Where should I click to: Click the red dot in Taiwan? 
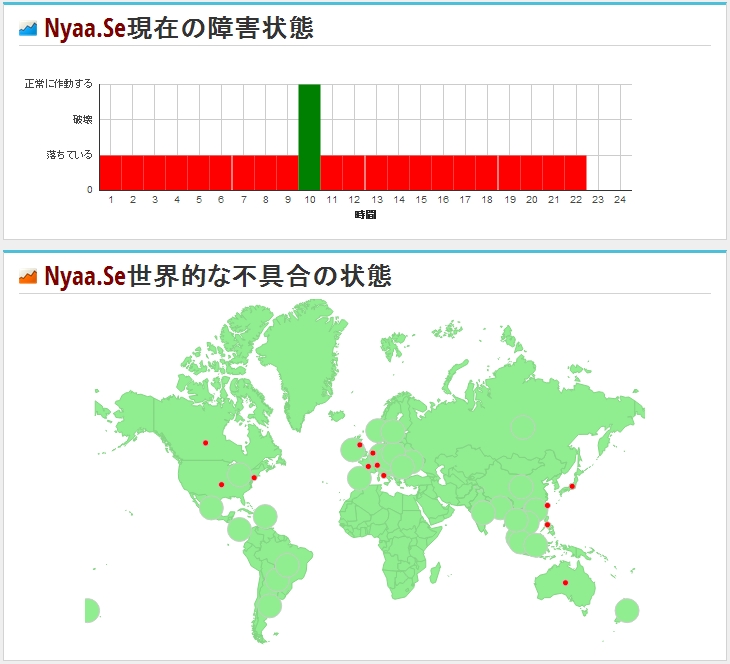pyautogui.click(x=548, y=505)
